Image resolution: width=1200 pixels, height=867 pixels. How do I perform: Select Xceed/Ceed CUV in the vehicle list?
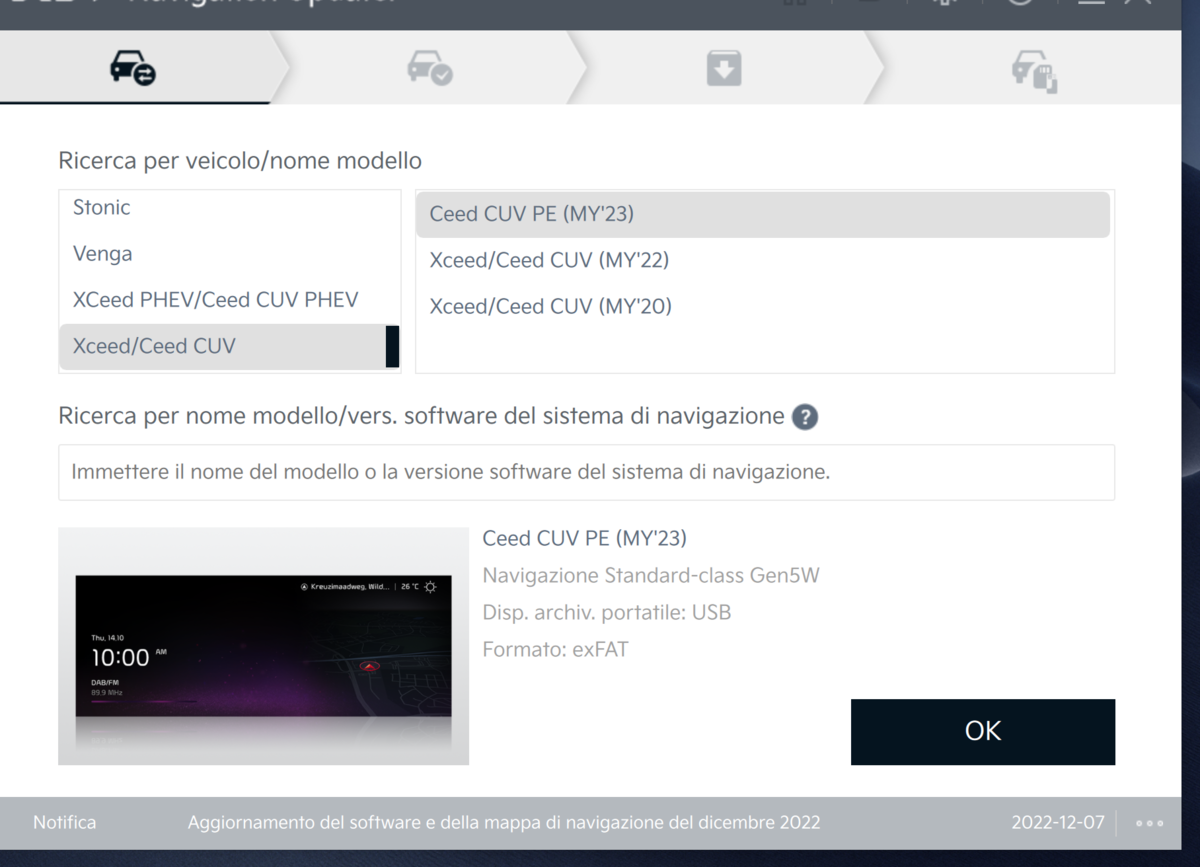tap(223, 346)
